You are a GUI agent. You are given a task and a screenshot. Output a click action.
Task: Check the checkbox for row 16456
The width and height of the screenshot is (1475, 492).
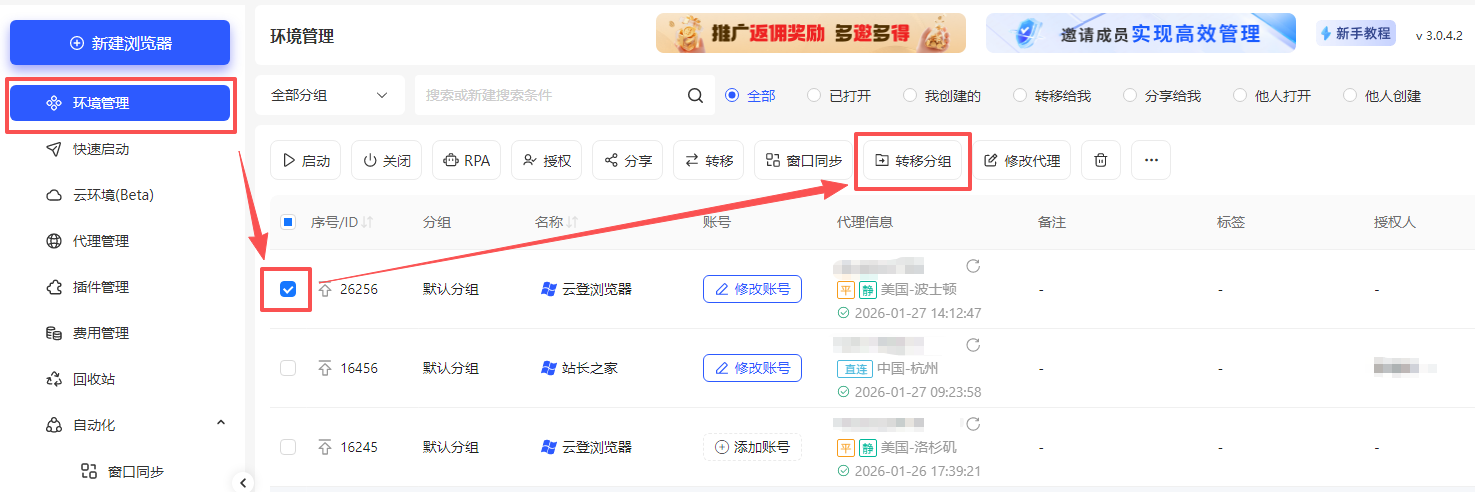click(x=288, y=368)
